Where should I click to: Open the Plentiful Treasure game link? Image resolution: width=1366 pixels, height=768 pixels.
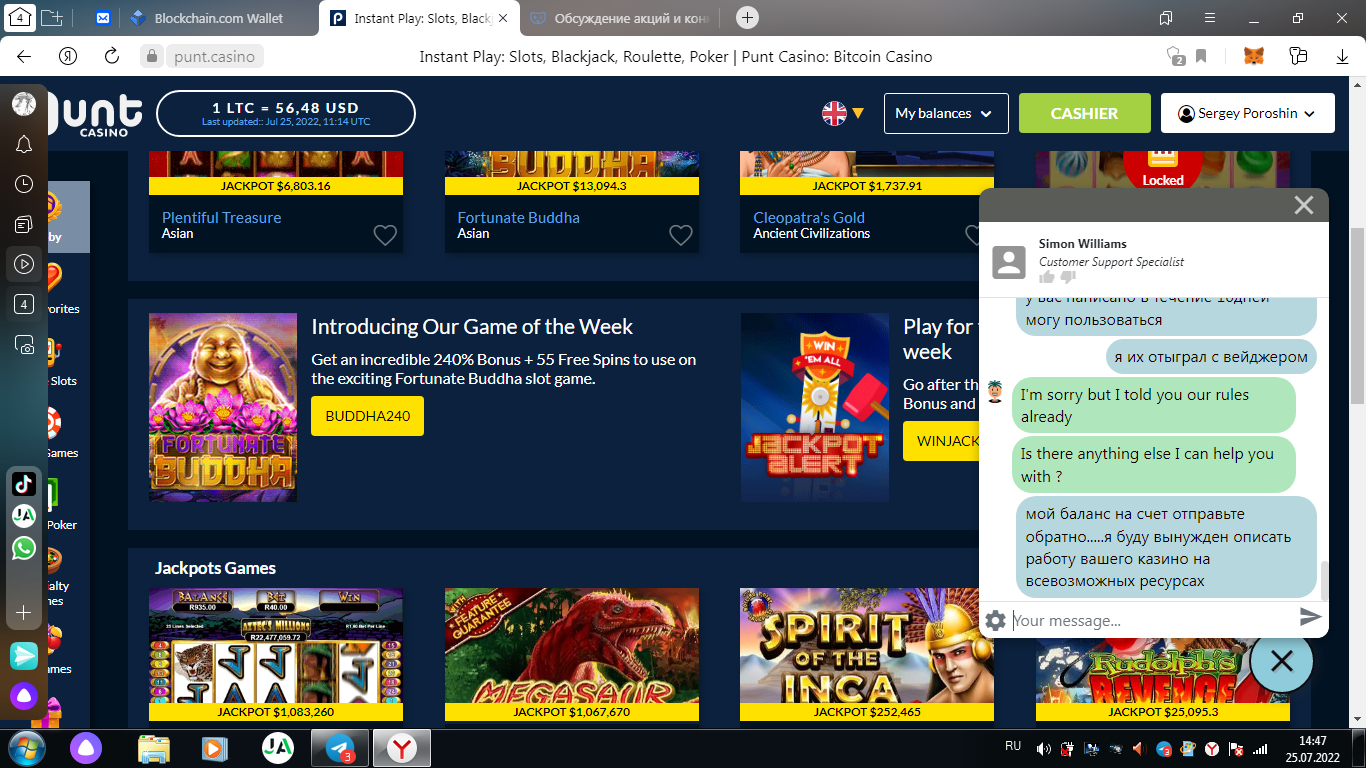pos(221,217)
